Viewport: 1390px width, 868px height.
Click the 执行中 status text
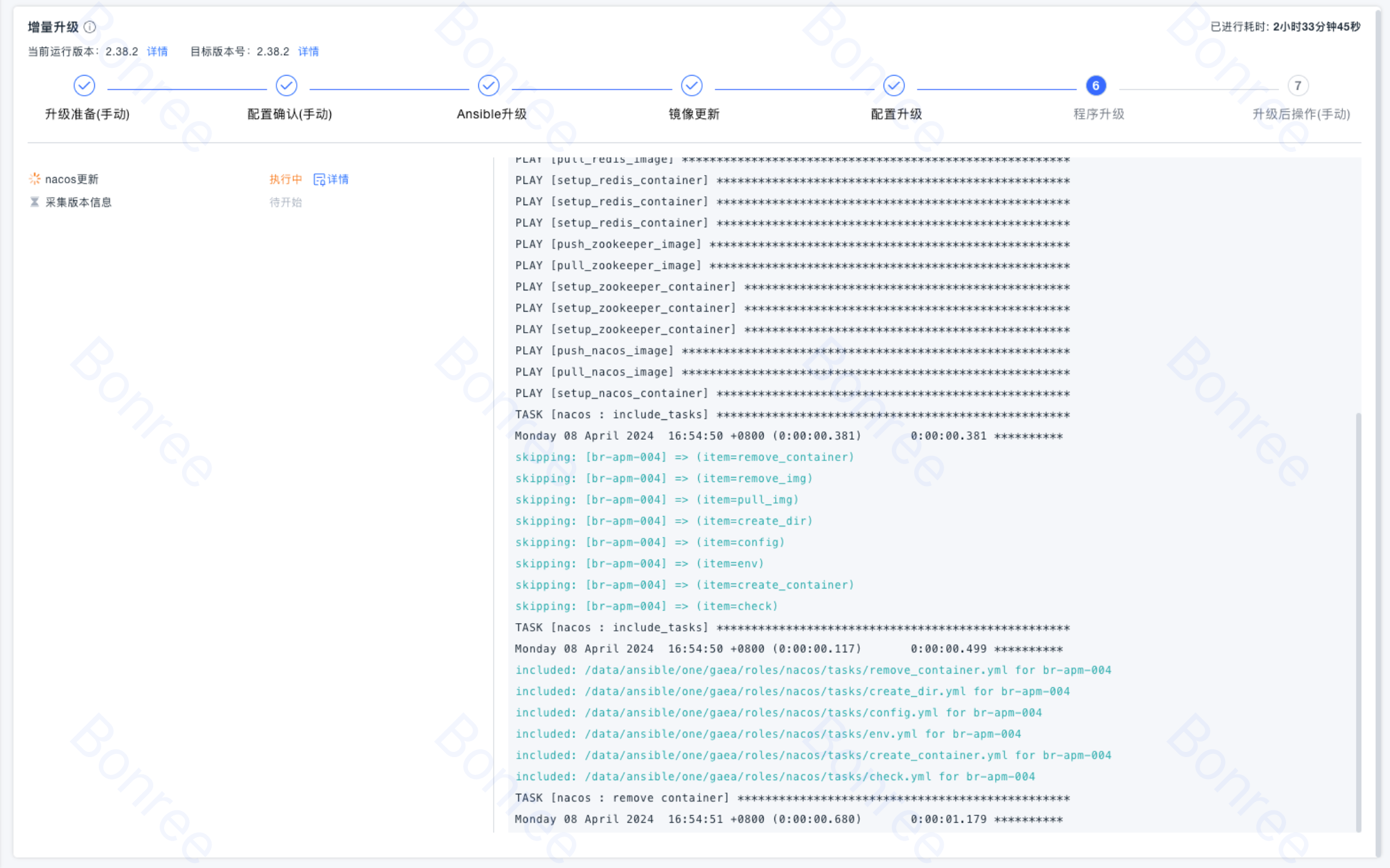click(285, 179)
